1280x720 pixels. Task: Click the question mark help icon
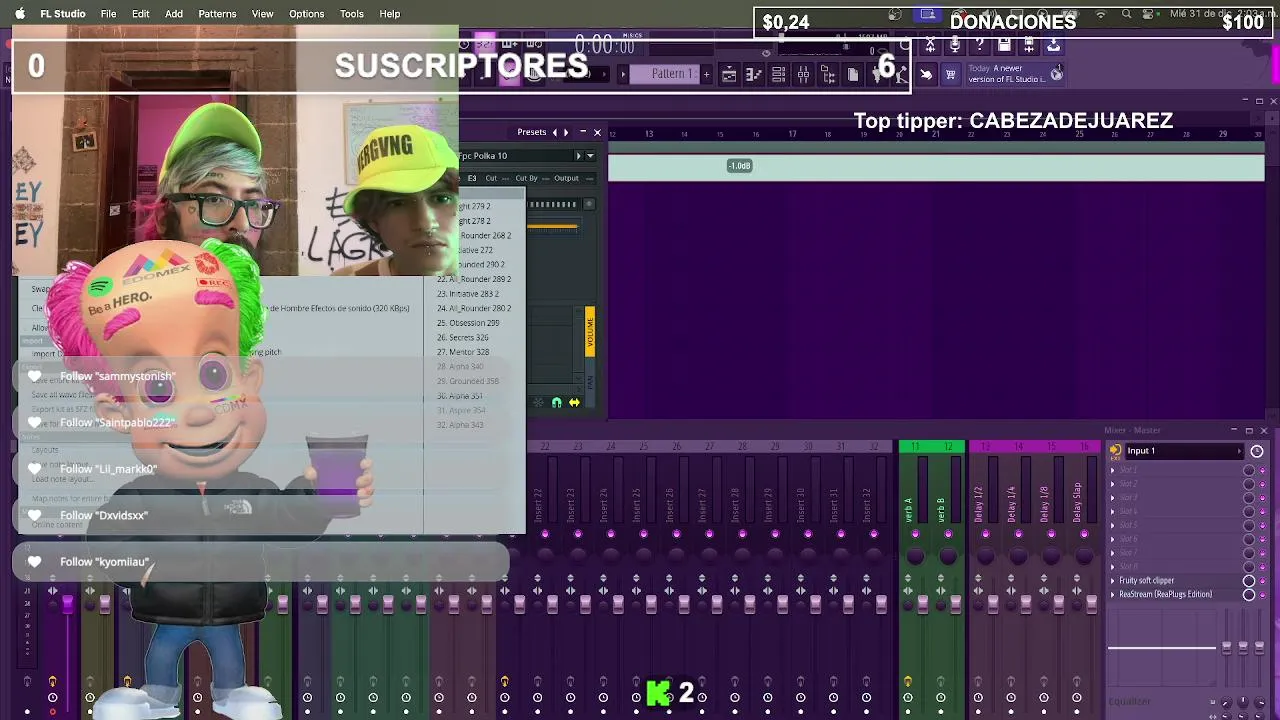pyautogui.click(x=979, y=45)
